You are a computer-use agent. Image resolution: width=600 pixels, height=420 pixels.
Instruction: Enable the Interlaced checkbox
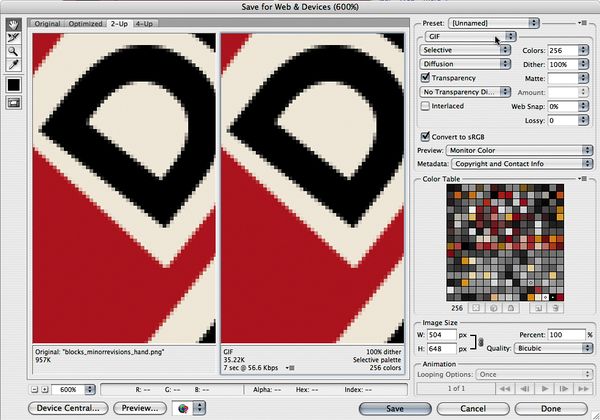(x=426, y=105)
